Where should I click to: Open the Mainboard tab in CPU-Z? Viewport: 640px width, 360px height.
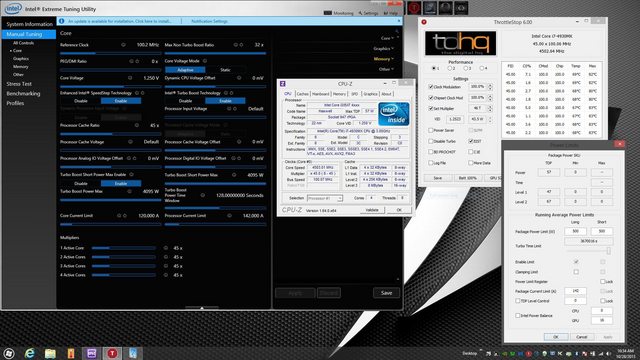click(321, 94)
